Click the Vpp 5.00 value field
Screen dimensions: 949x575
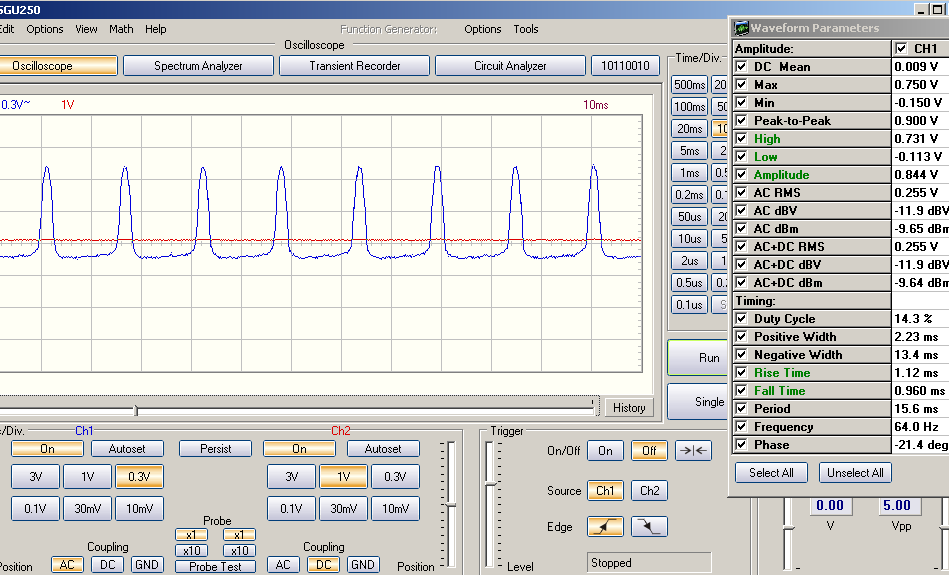click(x=895, y=506)
